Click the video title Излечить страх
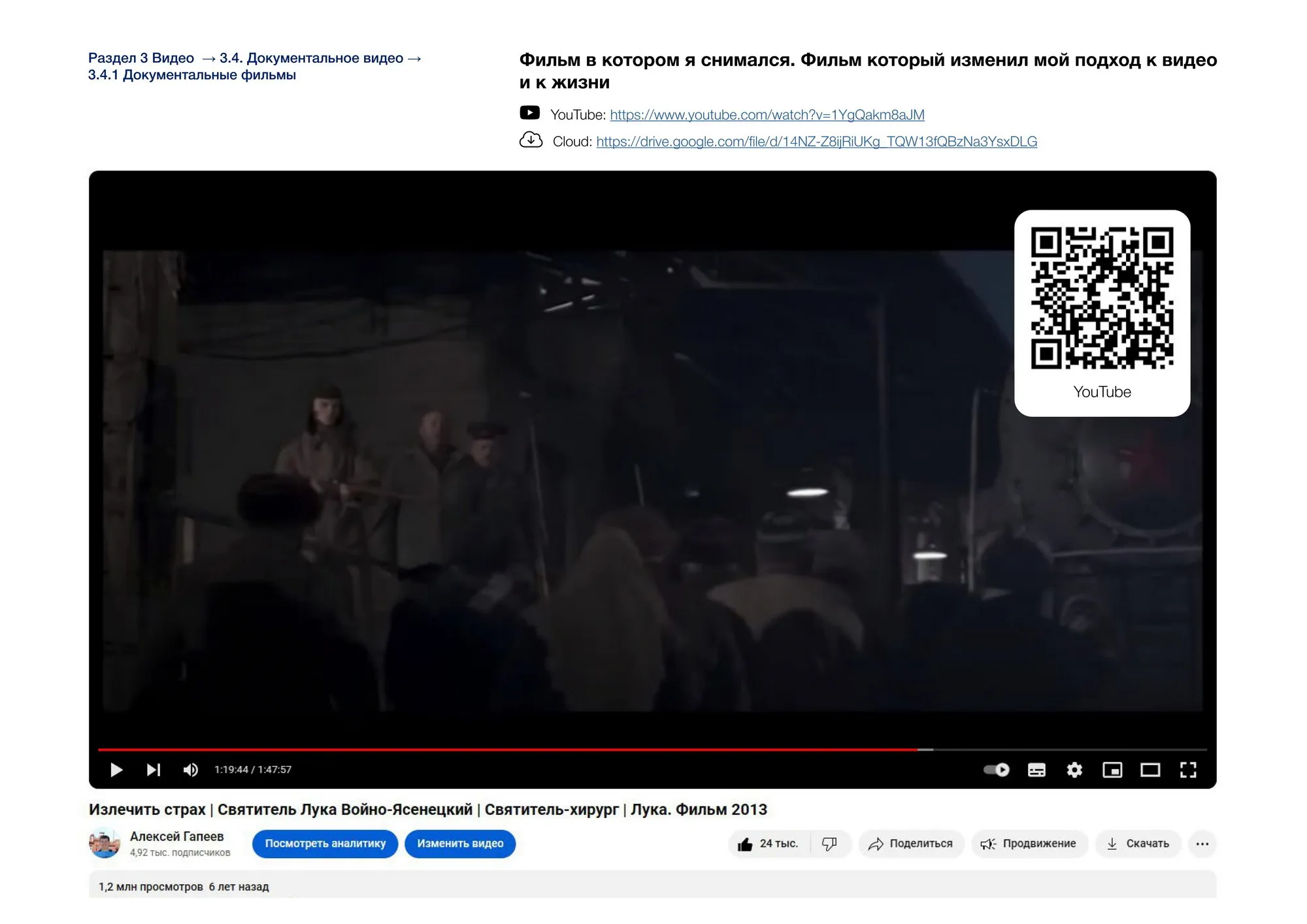1307x924 pixels. tap(428, 810)
